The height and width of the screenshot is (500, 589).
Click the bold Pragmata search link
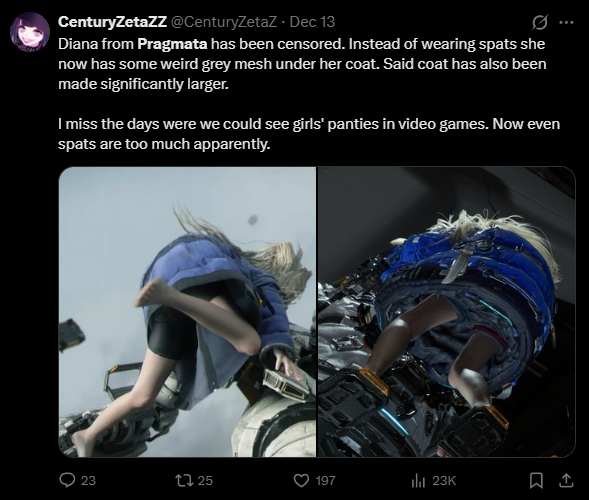[172, 44]
